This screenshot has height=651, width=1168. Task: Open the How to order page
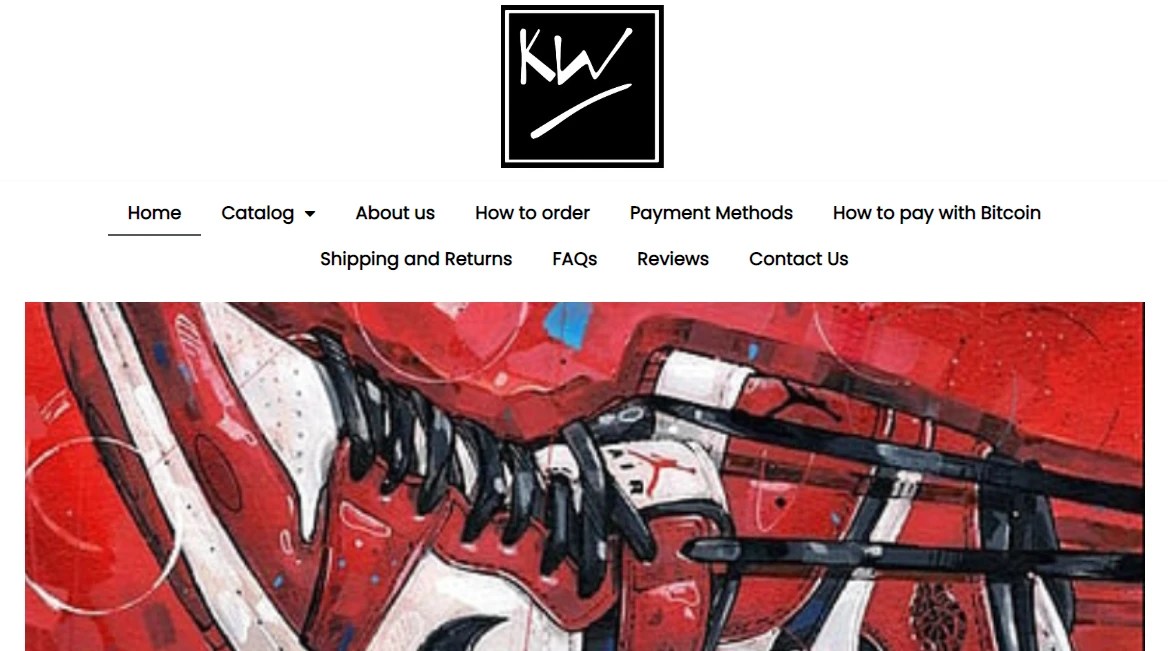(x=532, y=213)
